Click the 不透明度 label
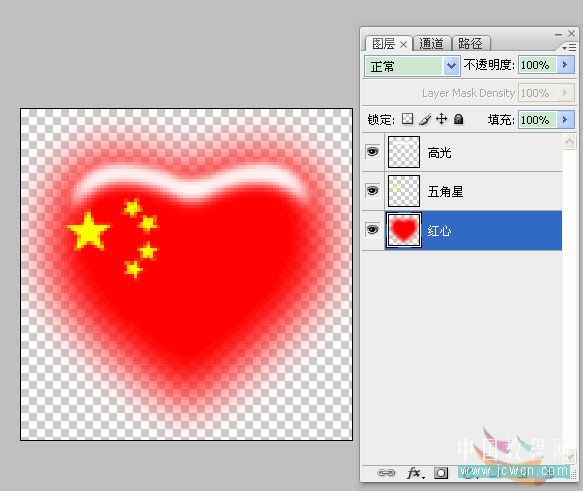 coord(489,65)
